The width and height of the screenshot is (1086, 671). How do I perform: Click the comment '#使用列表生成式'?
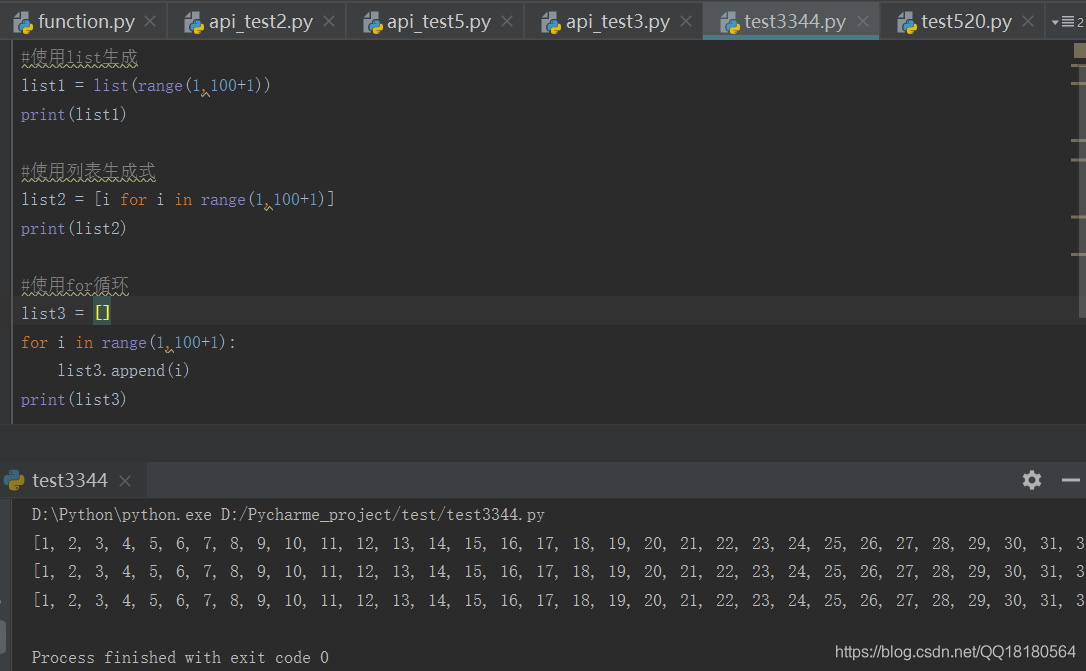click(x=88, y=171)
